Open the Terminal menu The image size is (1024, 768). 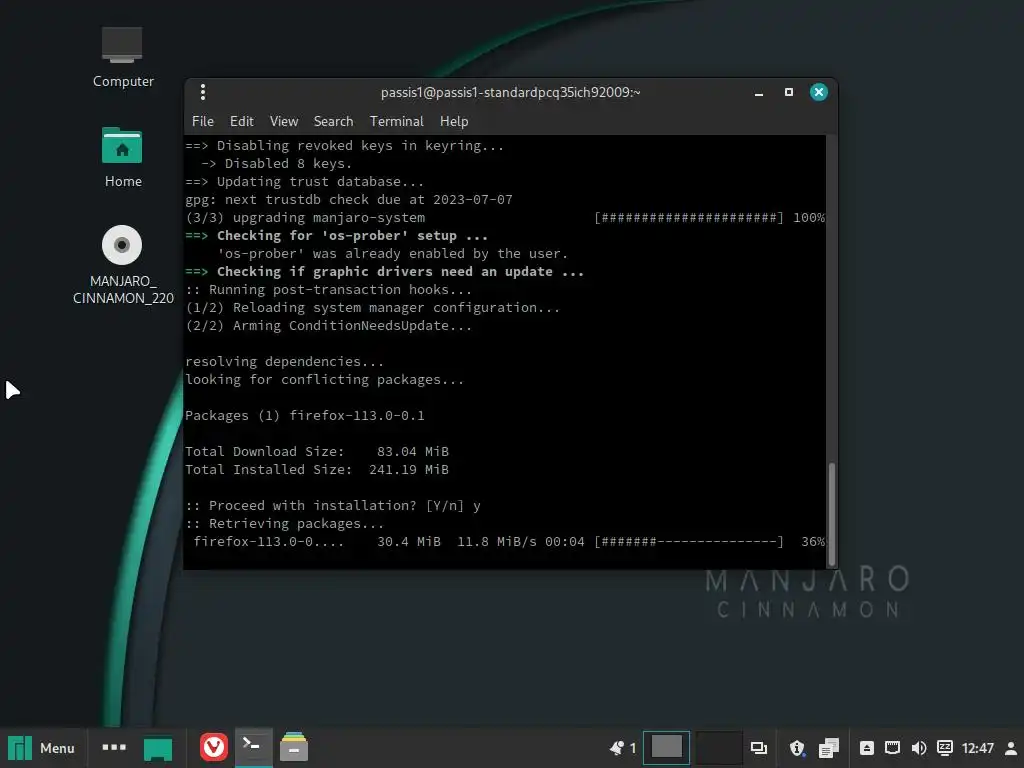396,121
